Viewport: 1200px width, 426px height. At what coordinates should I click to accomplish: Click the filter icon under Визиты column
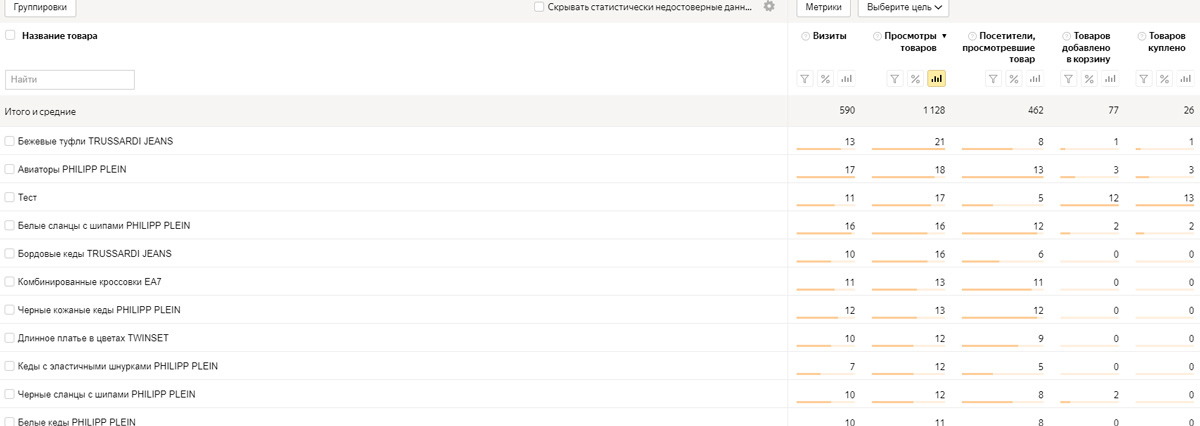(805, 79)
